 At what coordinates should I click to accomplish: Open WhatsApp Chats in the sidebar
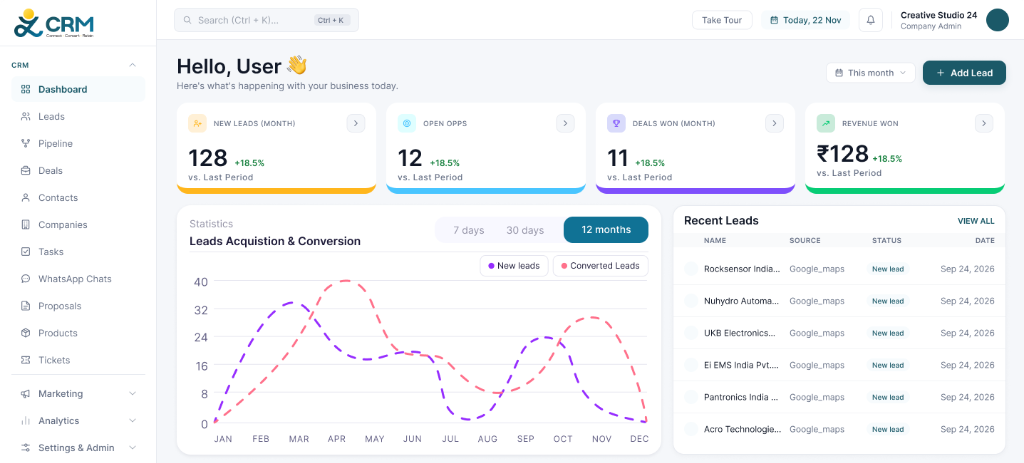point(78,279)
